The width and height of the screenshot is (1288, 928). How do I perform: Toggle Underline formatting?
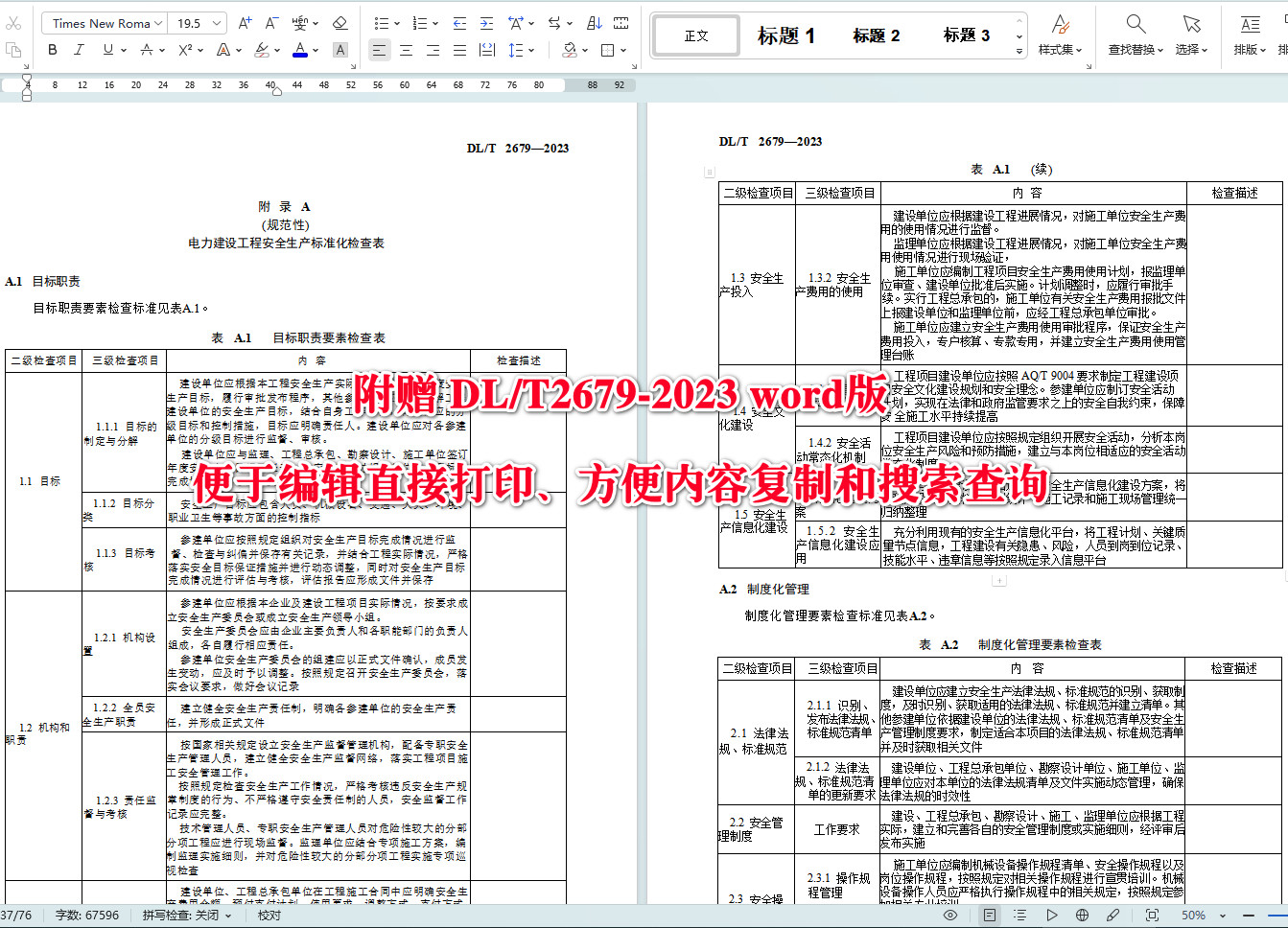[x=107, y=50]
